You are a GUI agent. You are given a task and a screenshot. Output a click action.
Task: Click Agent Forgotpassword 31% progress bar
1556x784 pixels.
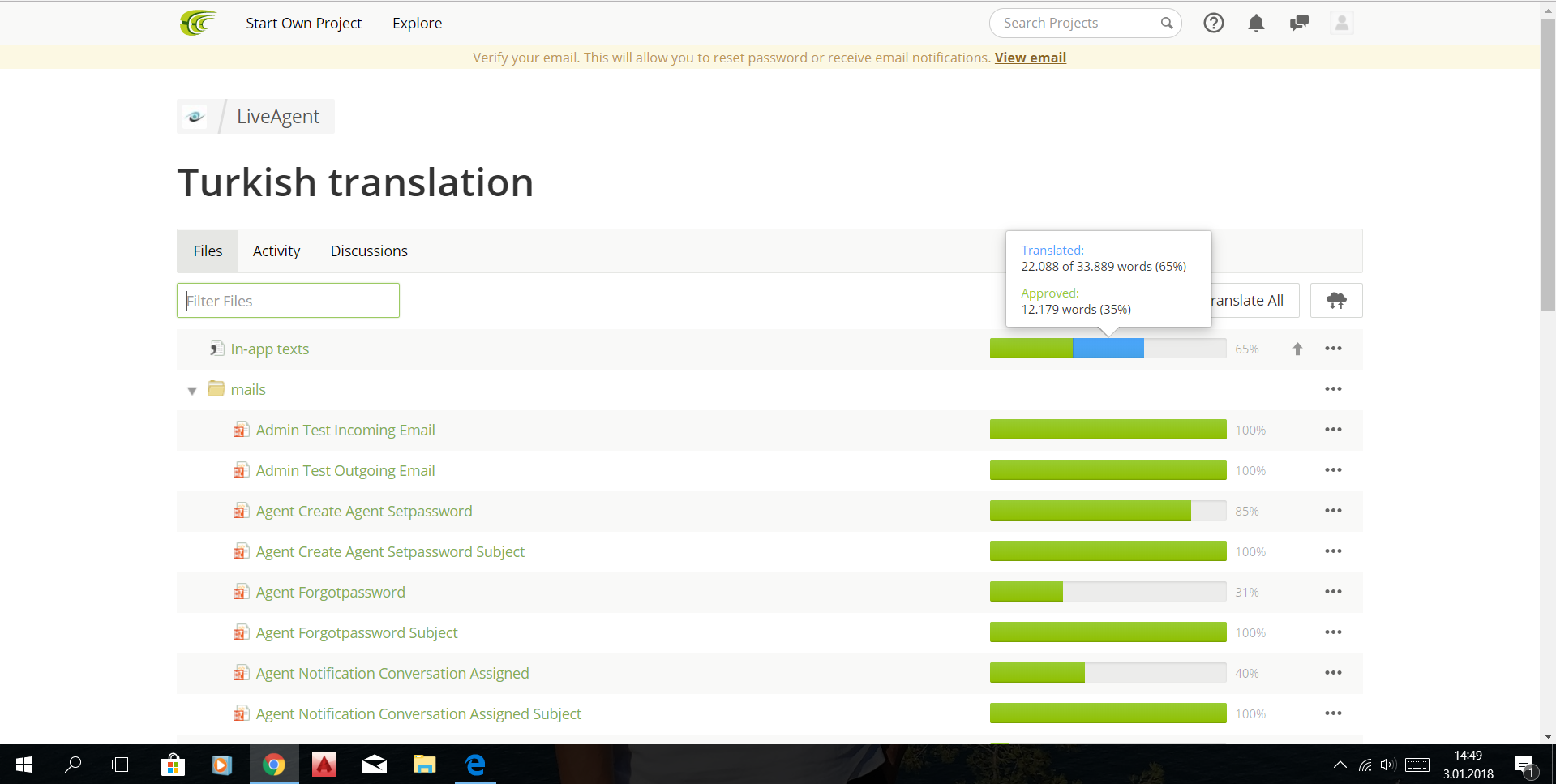pyautogui.click(x=1108, y=592)
